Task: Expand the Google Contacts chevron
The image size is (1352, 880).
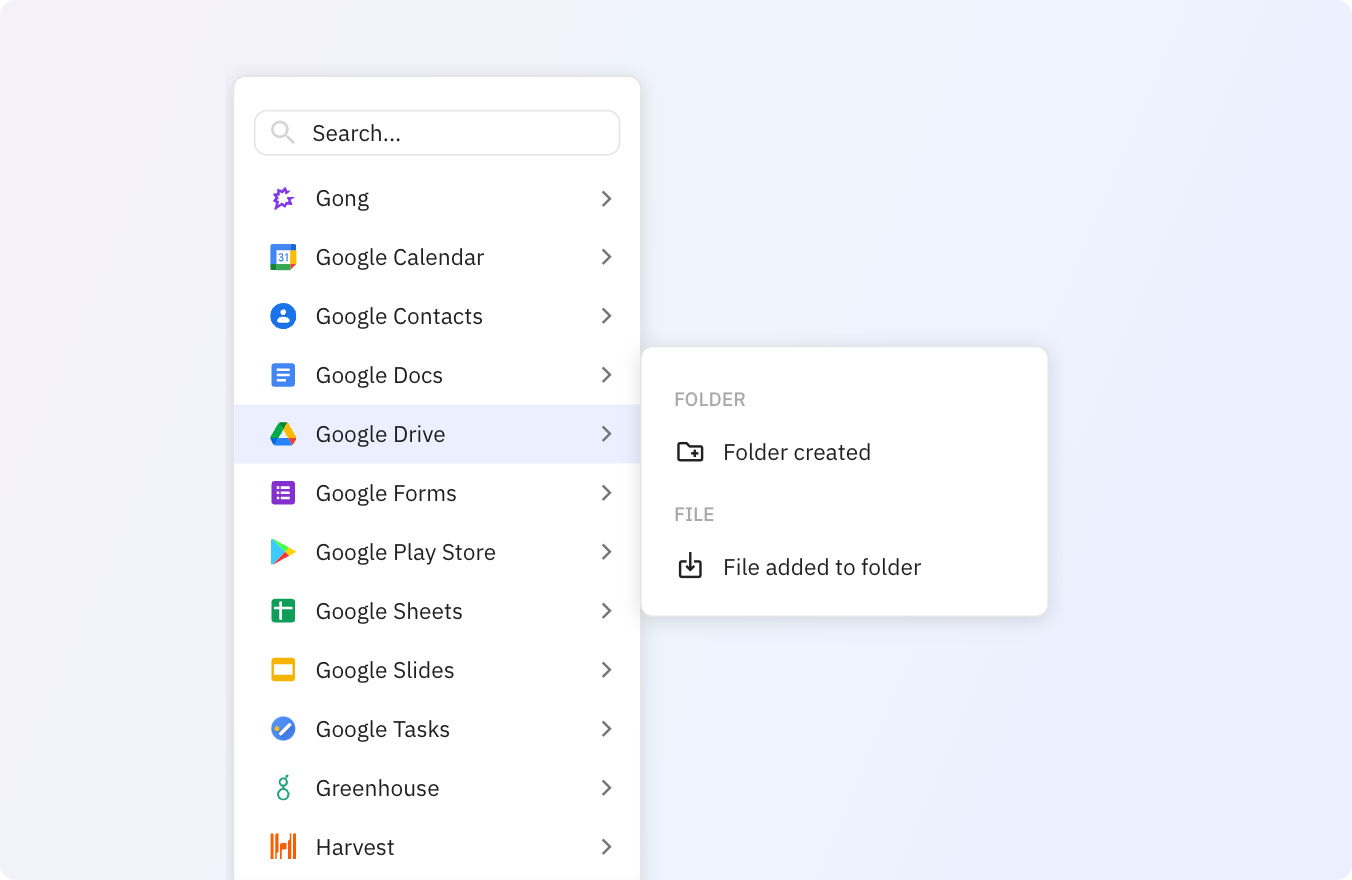Action: [x=606, y=316]
